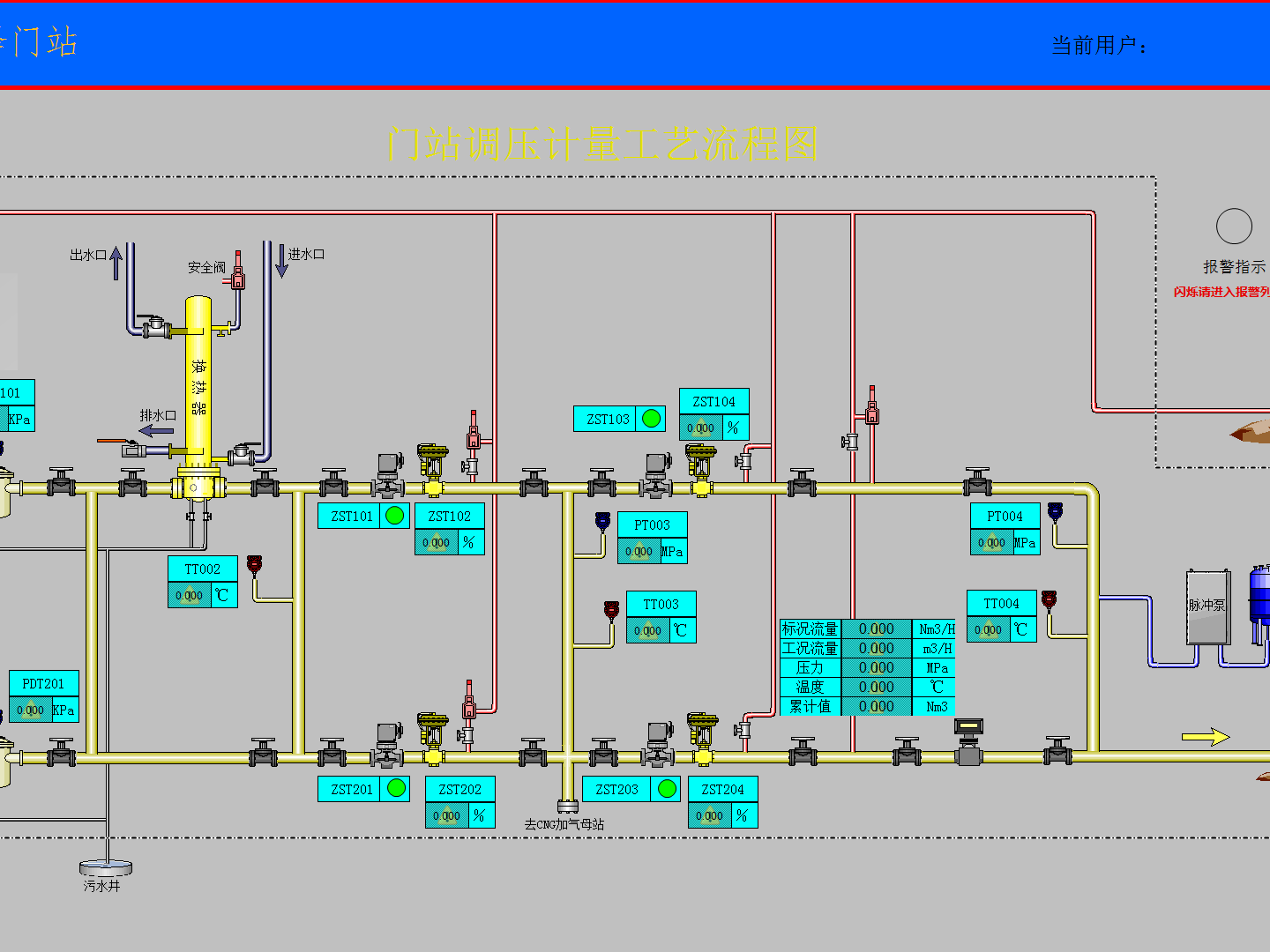Viewport: 1270px width, 952px height.
Task: Click the flow meter beside 累计值 row
Action: pos(968,742)
